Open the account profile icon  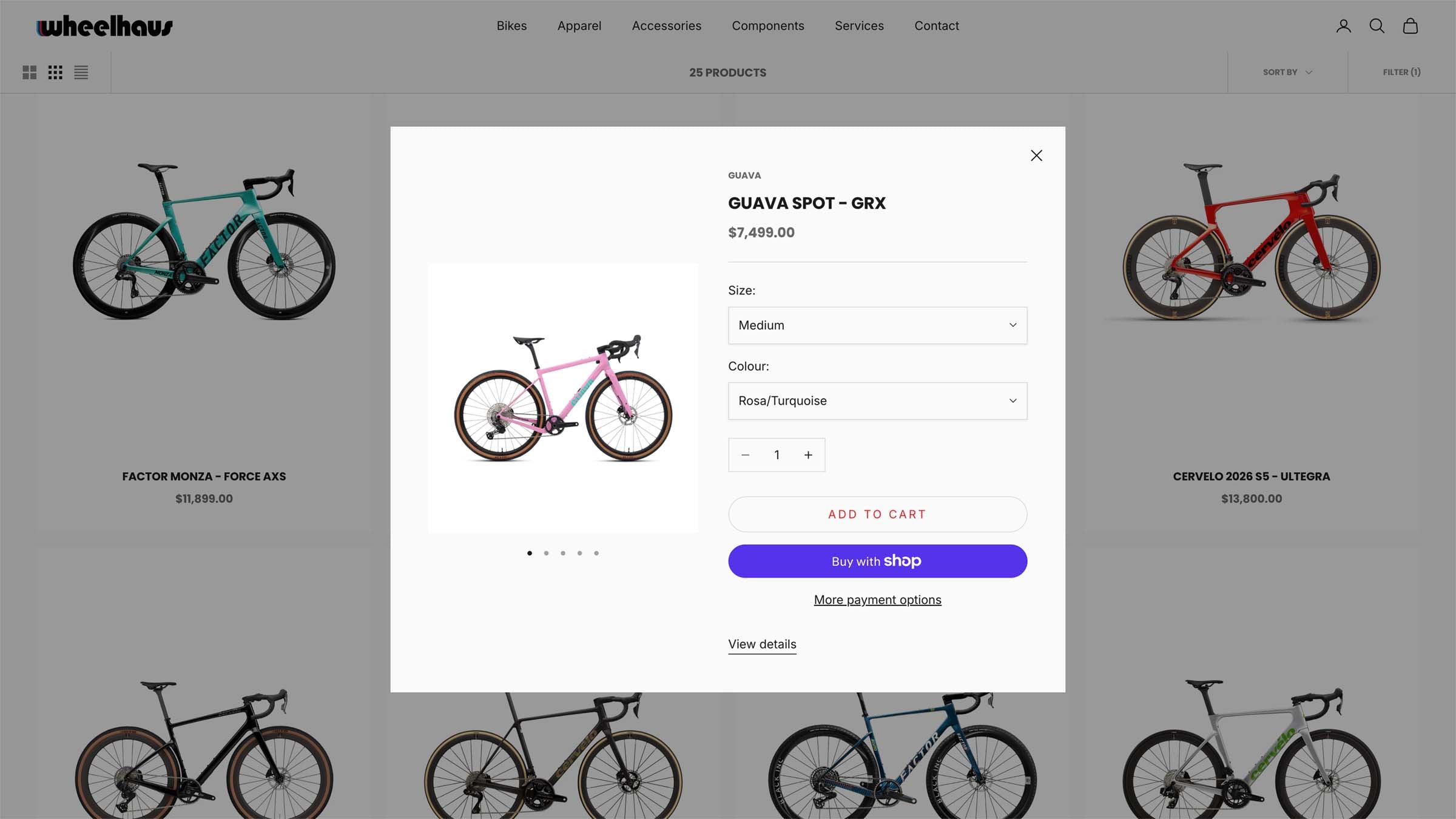point(1343,26)
